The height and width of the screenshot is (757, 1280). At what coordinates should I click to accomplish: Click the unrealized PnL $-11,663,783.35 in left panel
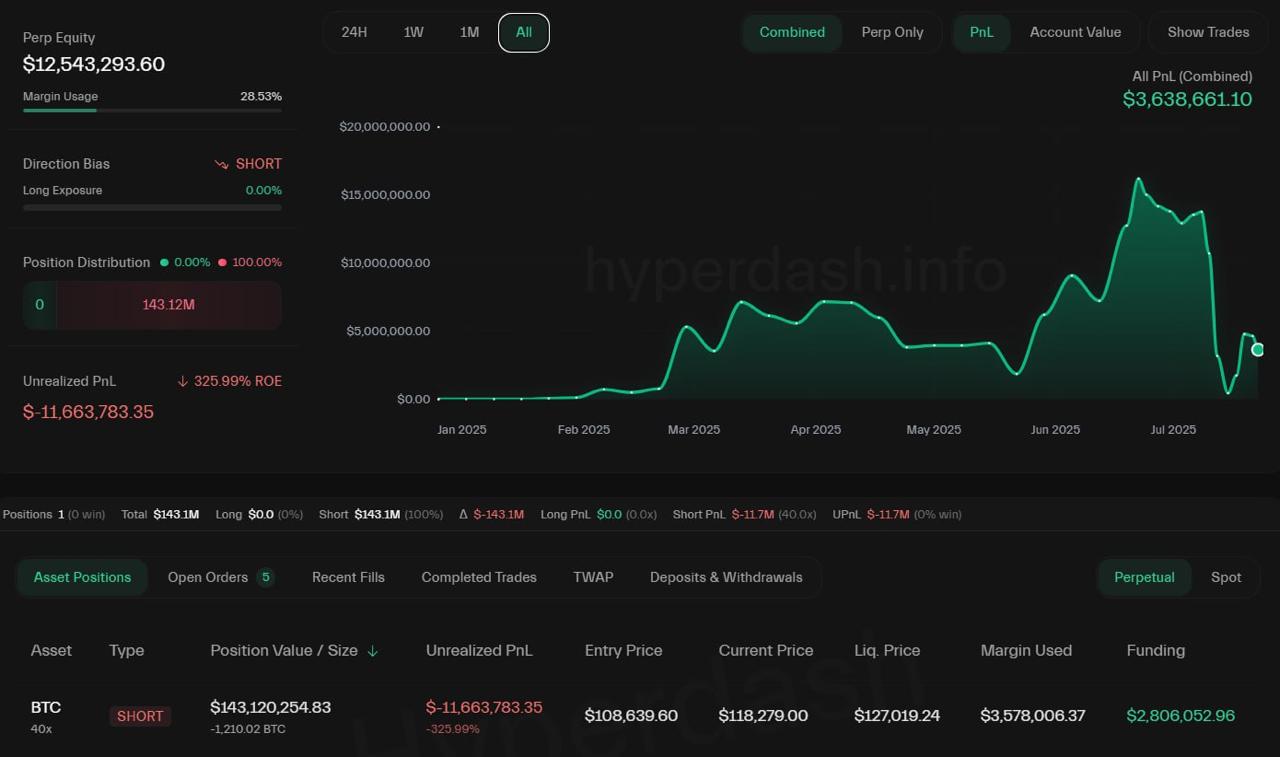point(88,412)
